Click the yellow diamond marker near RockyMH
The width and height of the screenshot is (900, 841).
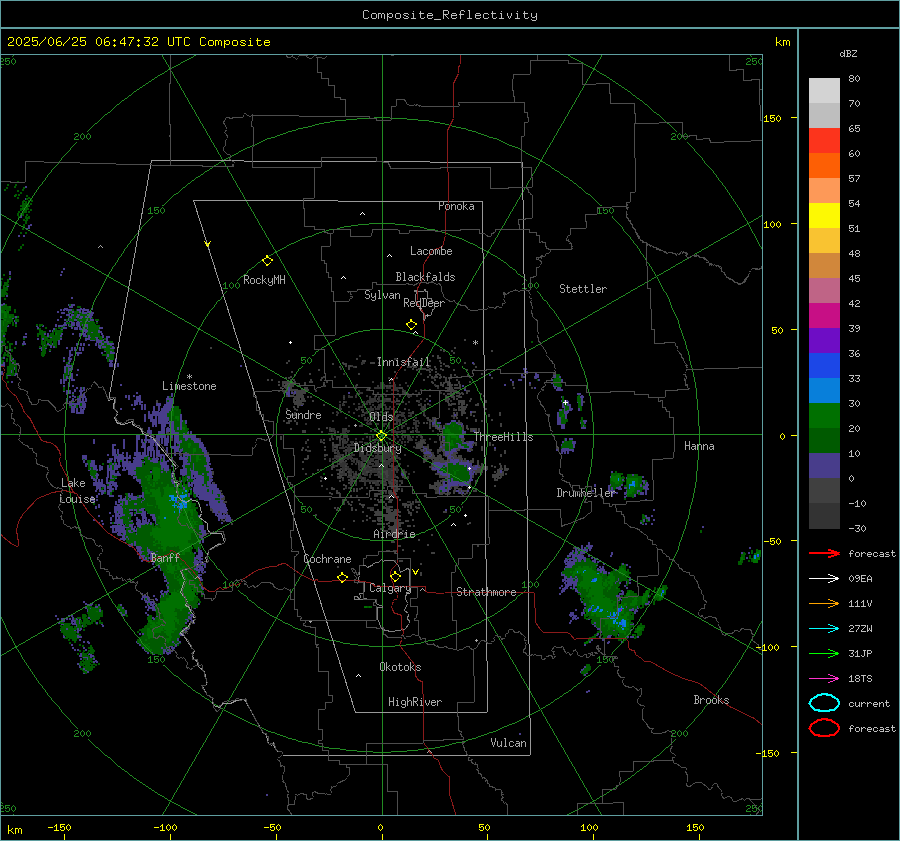point(267,261)
